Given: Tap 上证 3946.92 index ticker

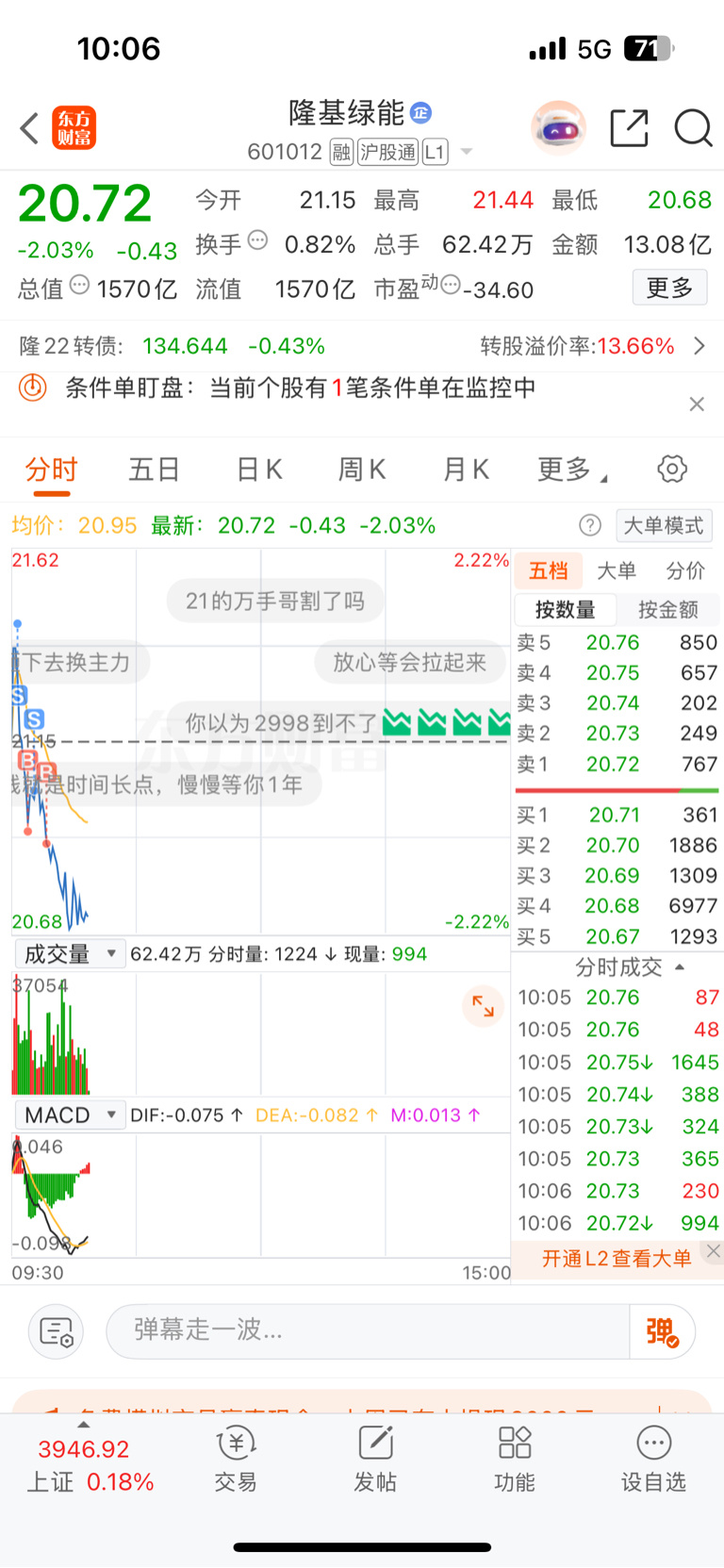Looking at the screenshot, I should (x=90, y=1465).
